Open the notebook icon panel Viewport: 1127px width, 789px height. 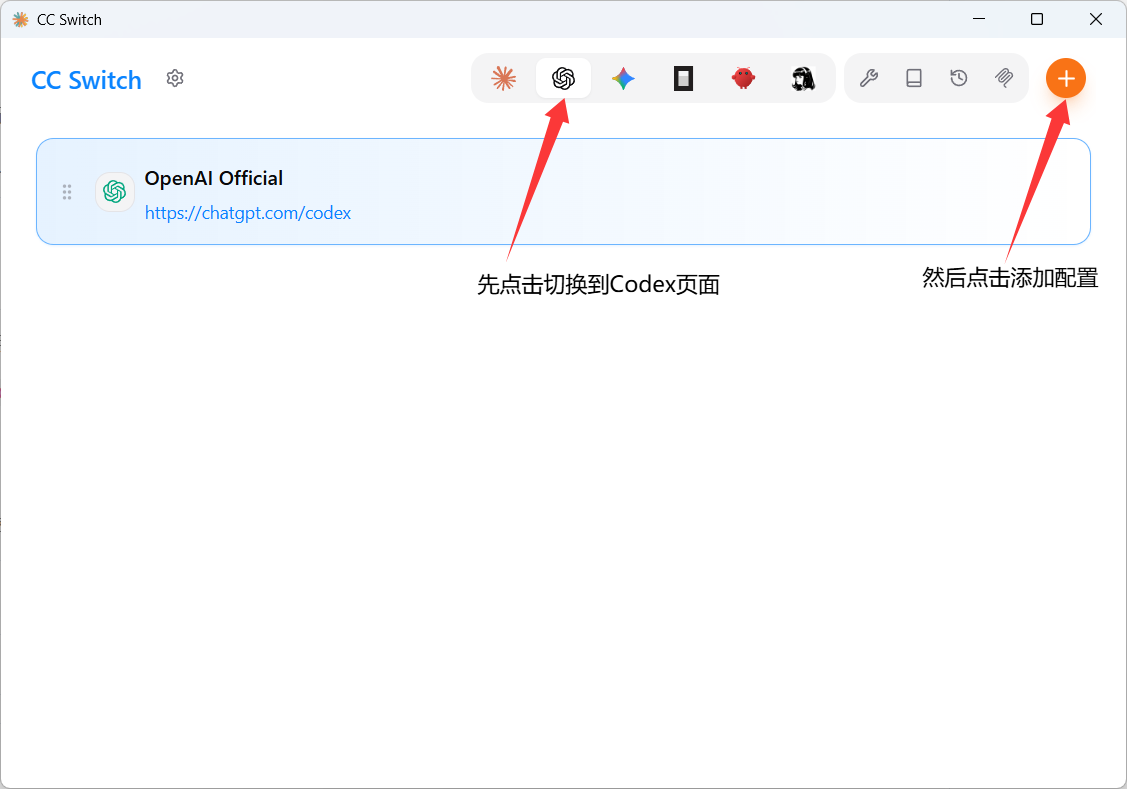coord(913,77)
